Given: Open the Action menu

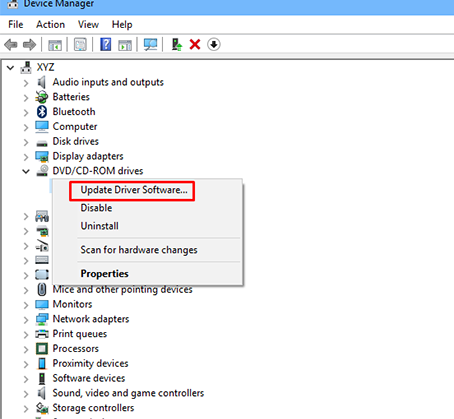Looking at the screenshot, I should coord(50,25).
